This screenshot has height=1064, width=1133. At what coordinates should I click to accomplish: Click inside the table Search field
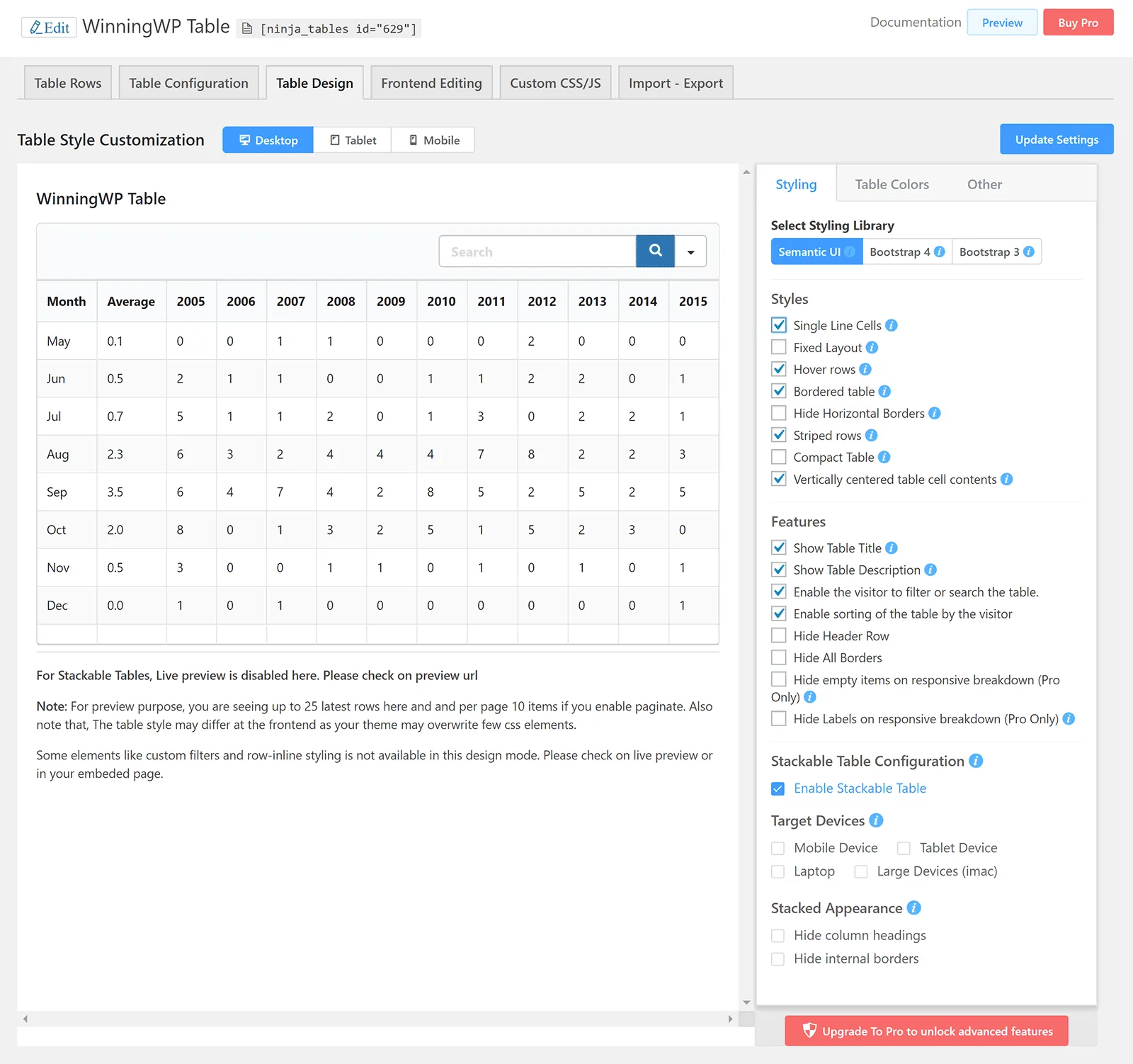click(x=537, y=251)
